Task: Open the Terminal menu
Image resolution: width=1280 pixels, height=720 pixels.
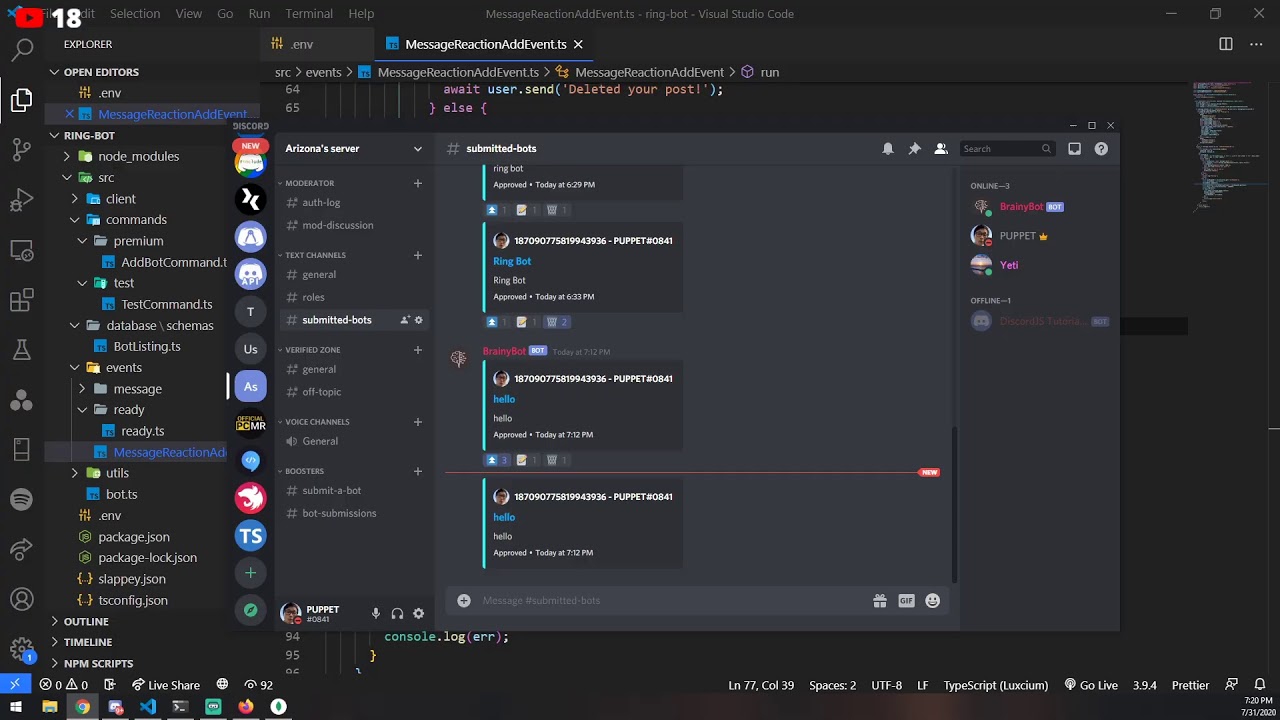Action: (309, 14)
